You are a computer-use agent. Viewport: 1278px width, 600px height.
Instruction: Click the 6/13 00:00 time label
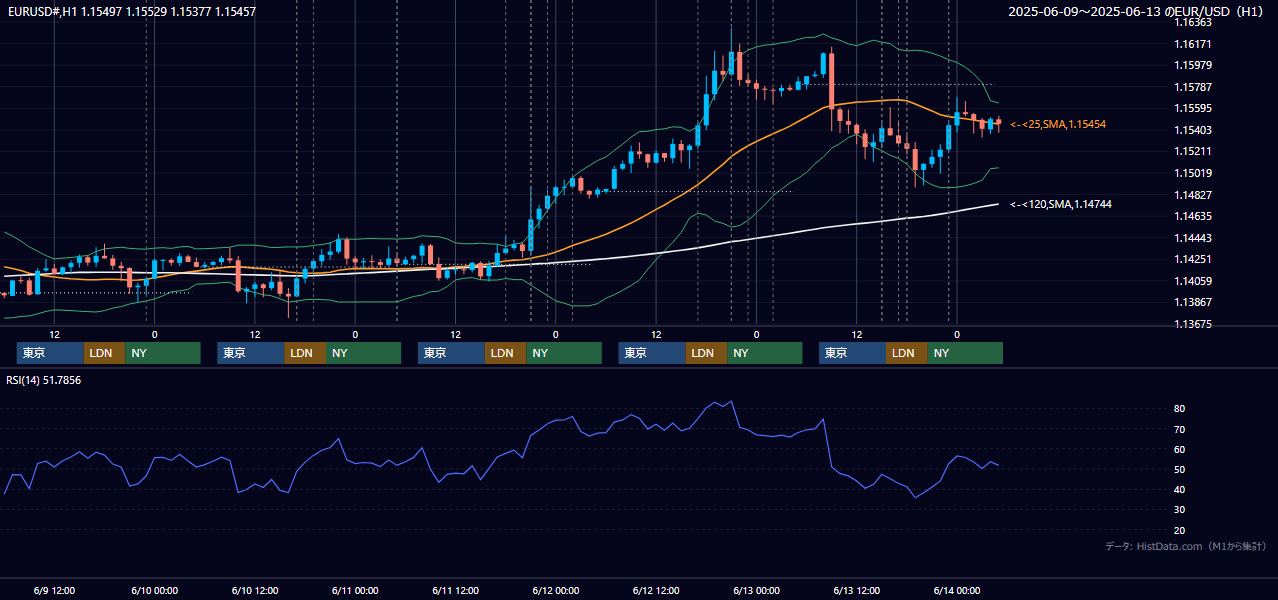[x=756, y=590]
